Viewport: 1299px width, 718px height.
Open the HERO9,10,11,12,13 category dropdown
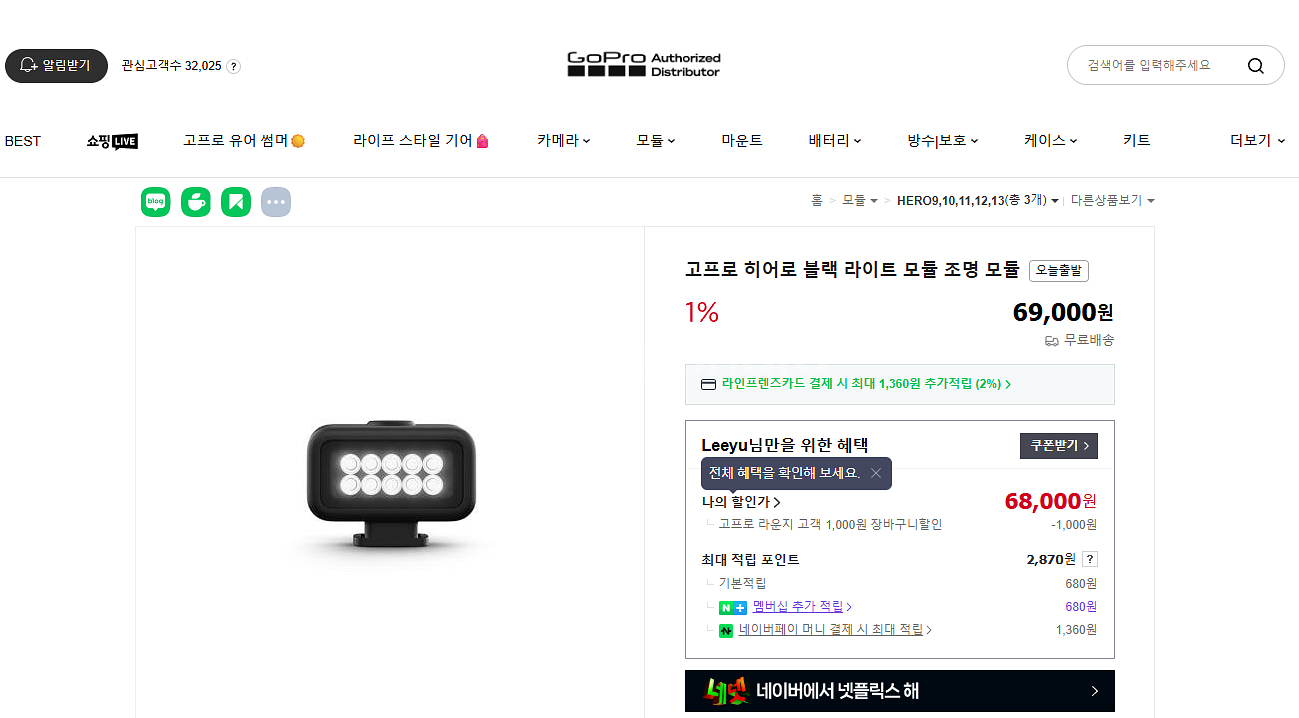pyautogui.click(x=977, y=201)
